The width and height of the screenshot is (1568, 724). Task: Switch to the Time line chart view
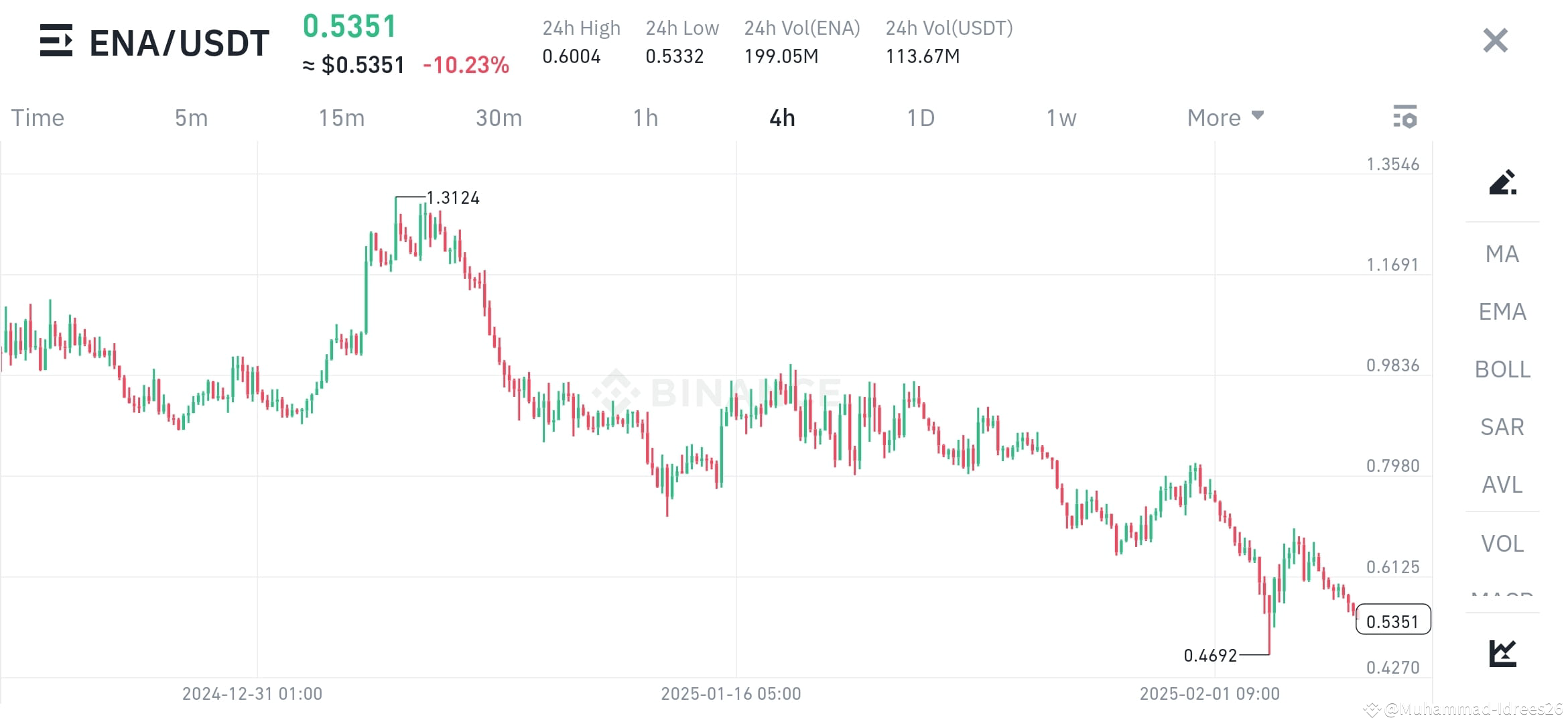coord(38,117)
